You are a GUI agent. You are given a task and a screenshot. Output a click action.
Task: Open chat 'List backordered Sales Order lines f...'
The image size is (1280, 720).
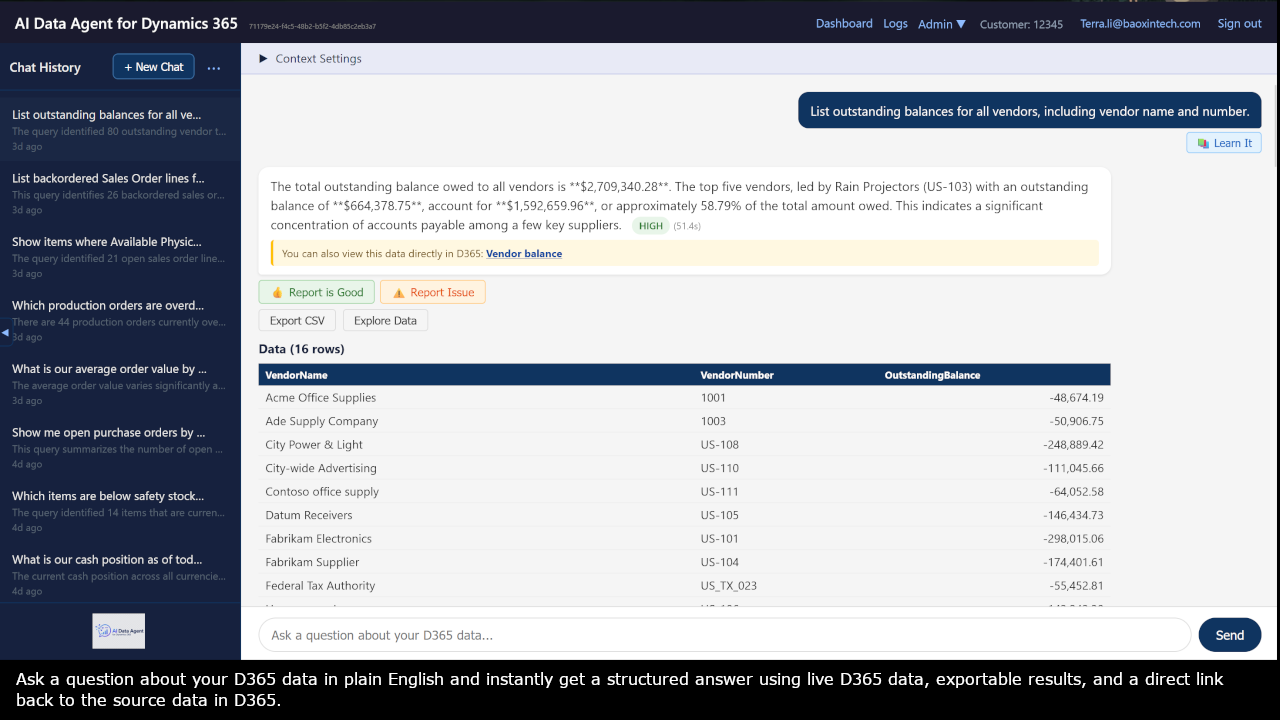[x=120, y=194]
